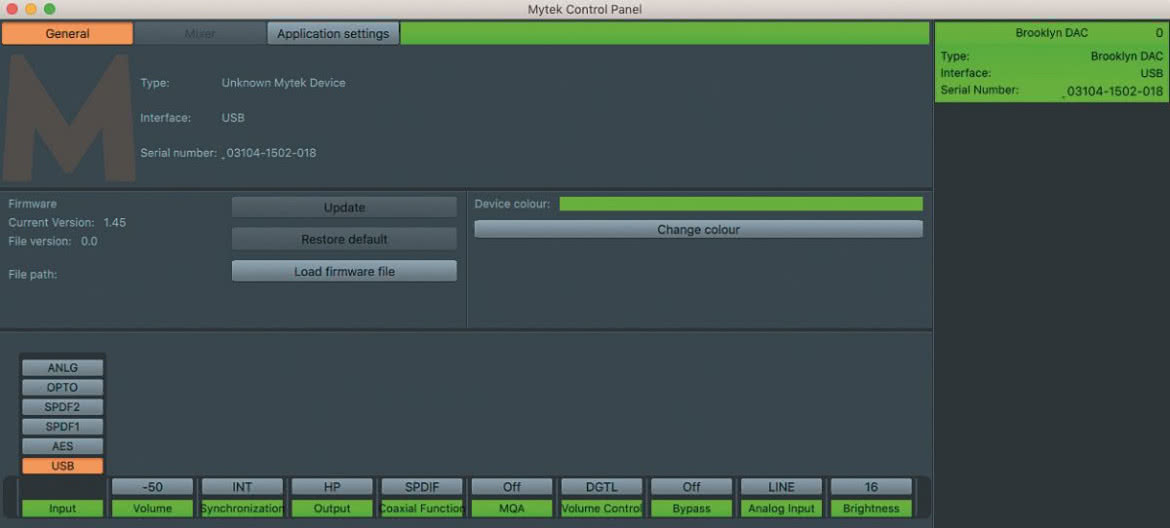Click the green Output label
The width and height of the screenshot is (1170, 528).
click(x=332, y=509)
